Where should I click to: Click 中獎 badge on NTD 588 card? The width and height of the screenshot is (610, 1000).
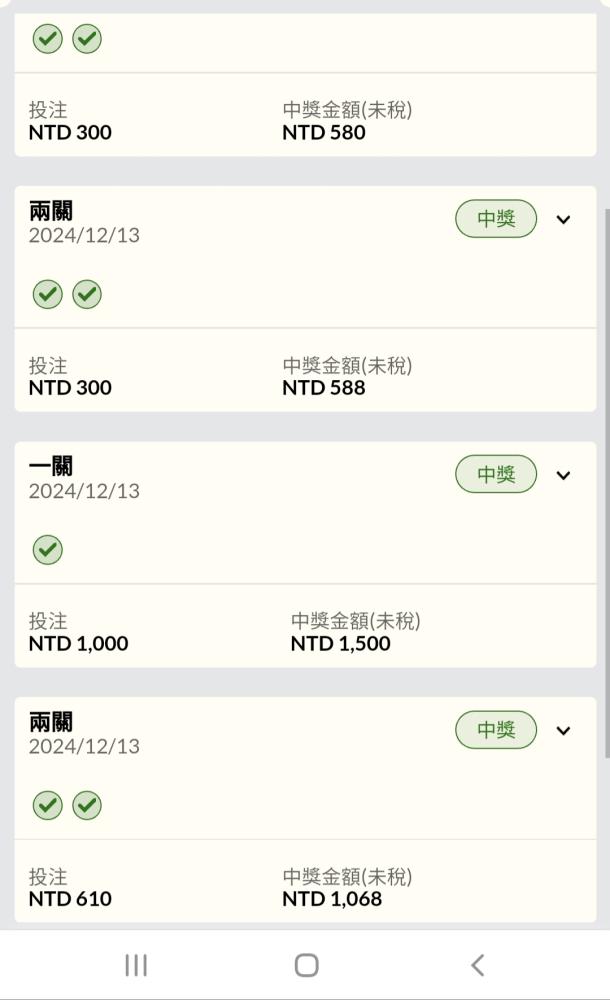click(x=496, y=219)
